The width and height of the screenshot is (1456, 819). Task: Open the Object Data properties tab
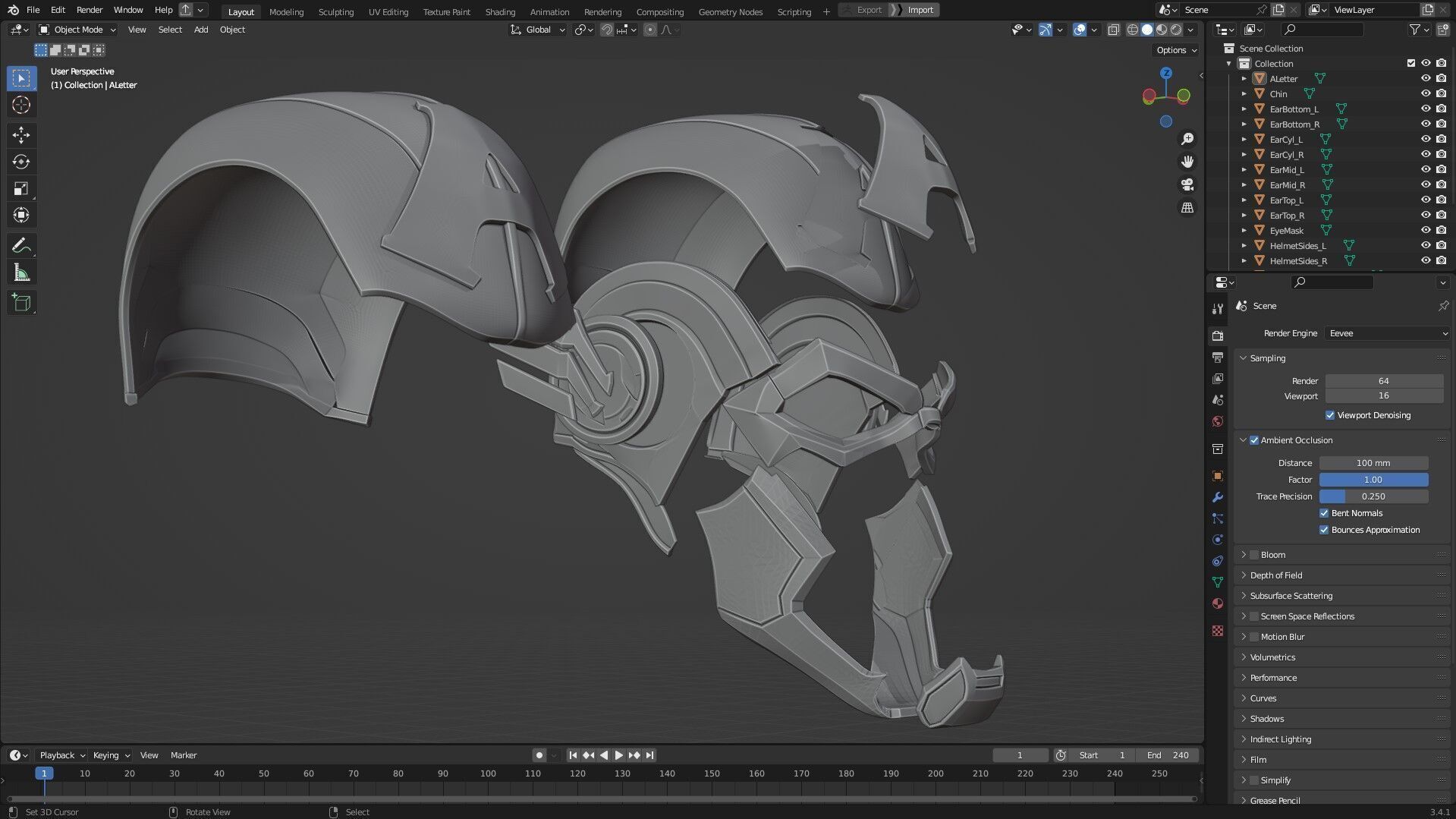point(1218,582)
